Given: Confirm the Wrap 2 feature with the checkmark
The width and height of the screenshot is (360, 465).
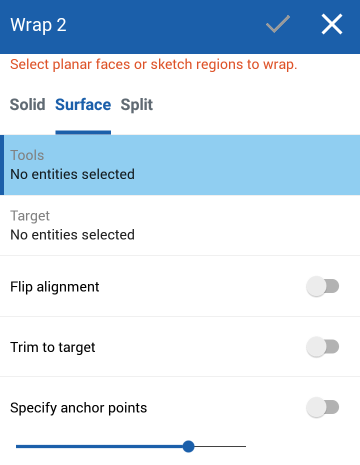Looking at the screenshot, I should coord(278,24).
